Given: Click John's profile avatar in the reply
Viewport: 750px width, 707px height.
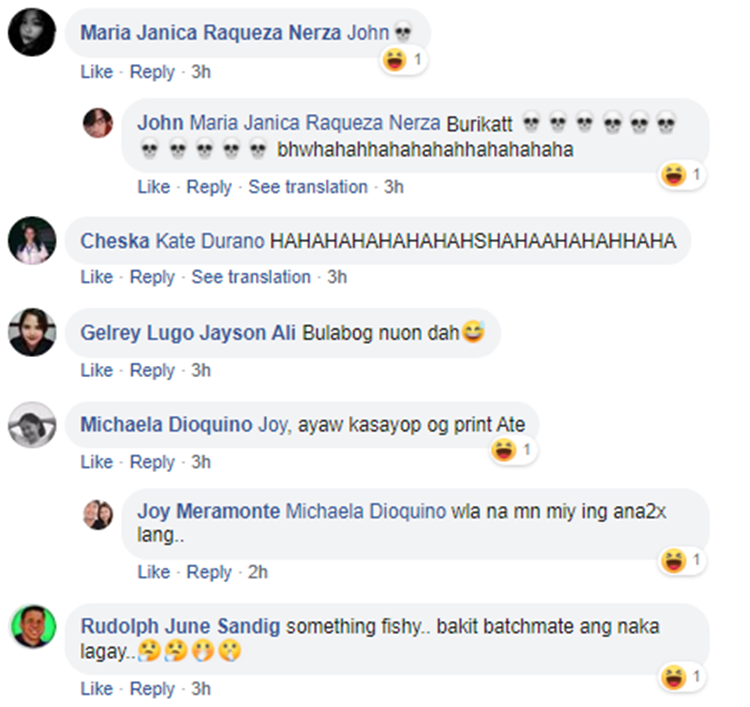Looking at the screenshot, I should click(98, 123).
